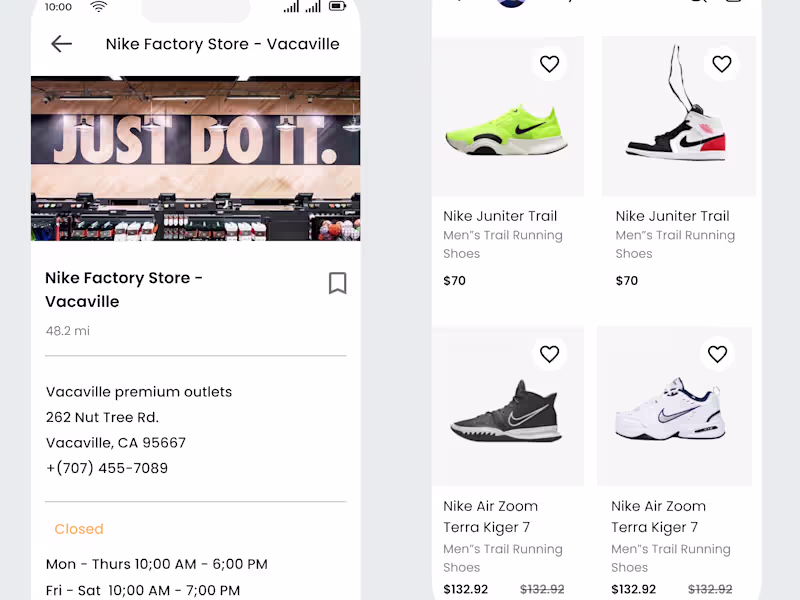
Task: Tap the Just Do It store banner photo
Action: tap(196, 158)
